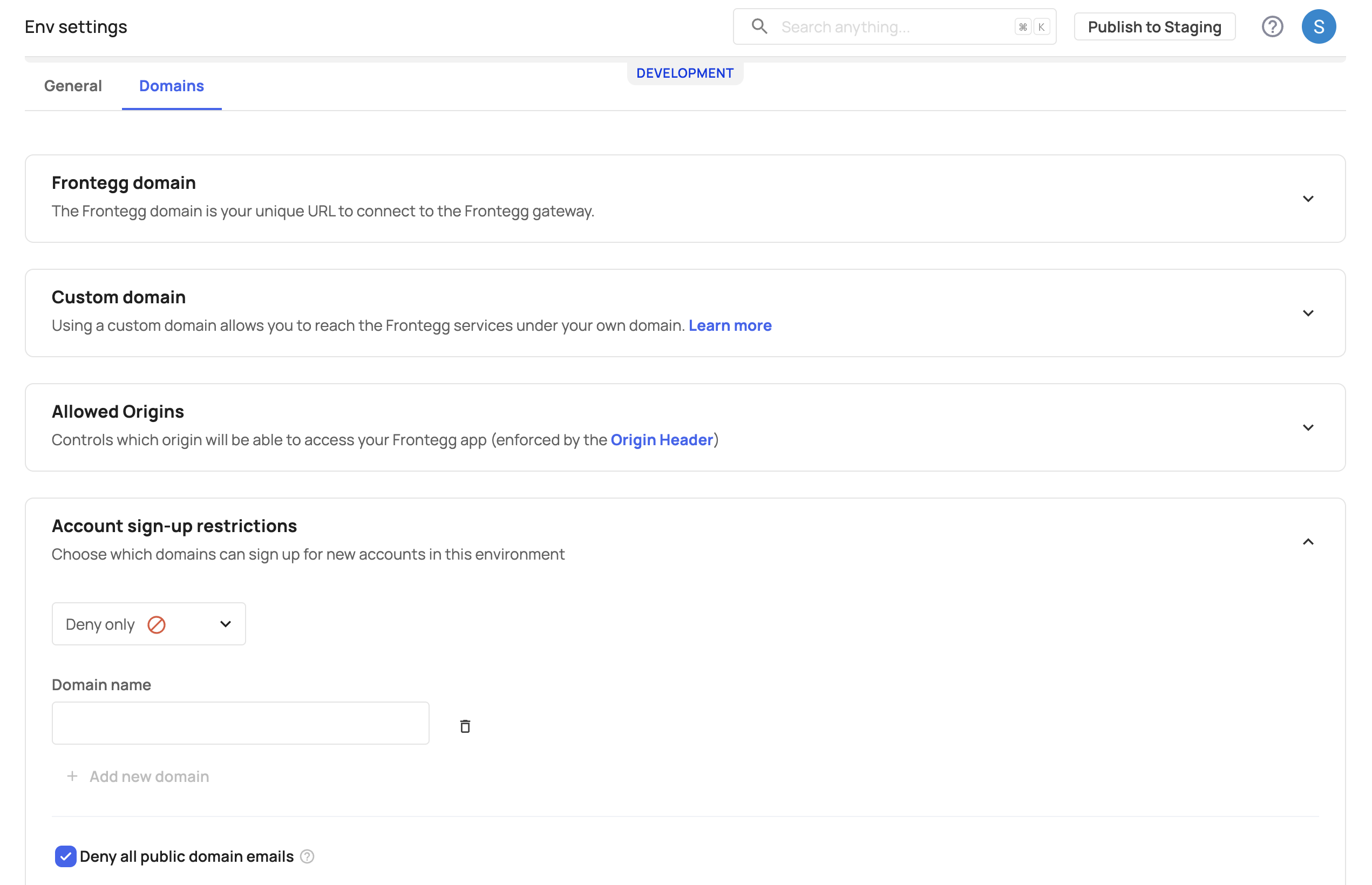The width and height of the screenshot is (1372, 885).
Task: Click inside the Domain name input field
Action: [240, 723]
